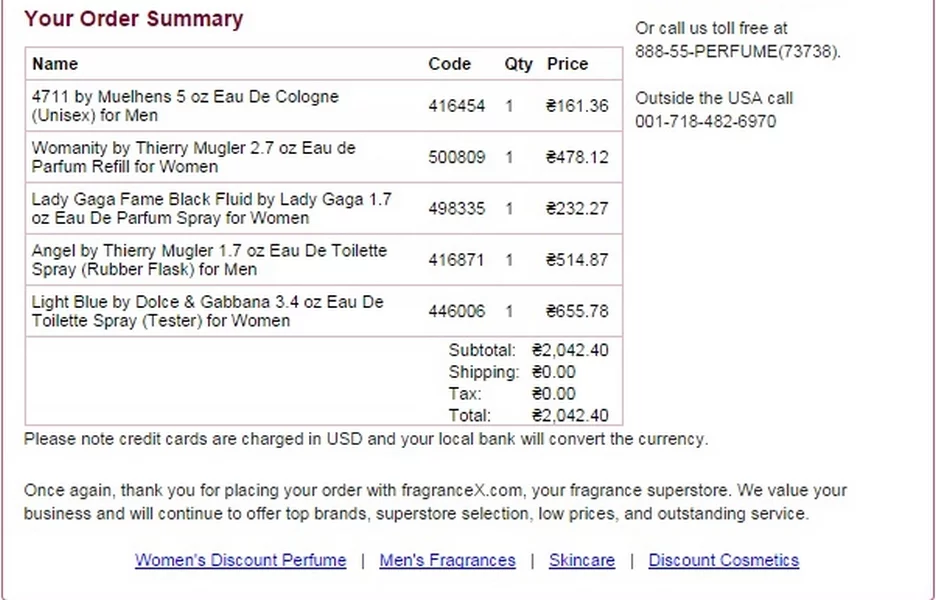
Task: Select the Angel by Thierry Mugler item
Action: pyautogui.click(x=209, y=259)
